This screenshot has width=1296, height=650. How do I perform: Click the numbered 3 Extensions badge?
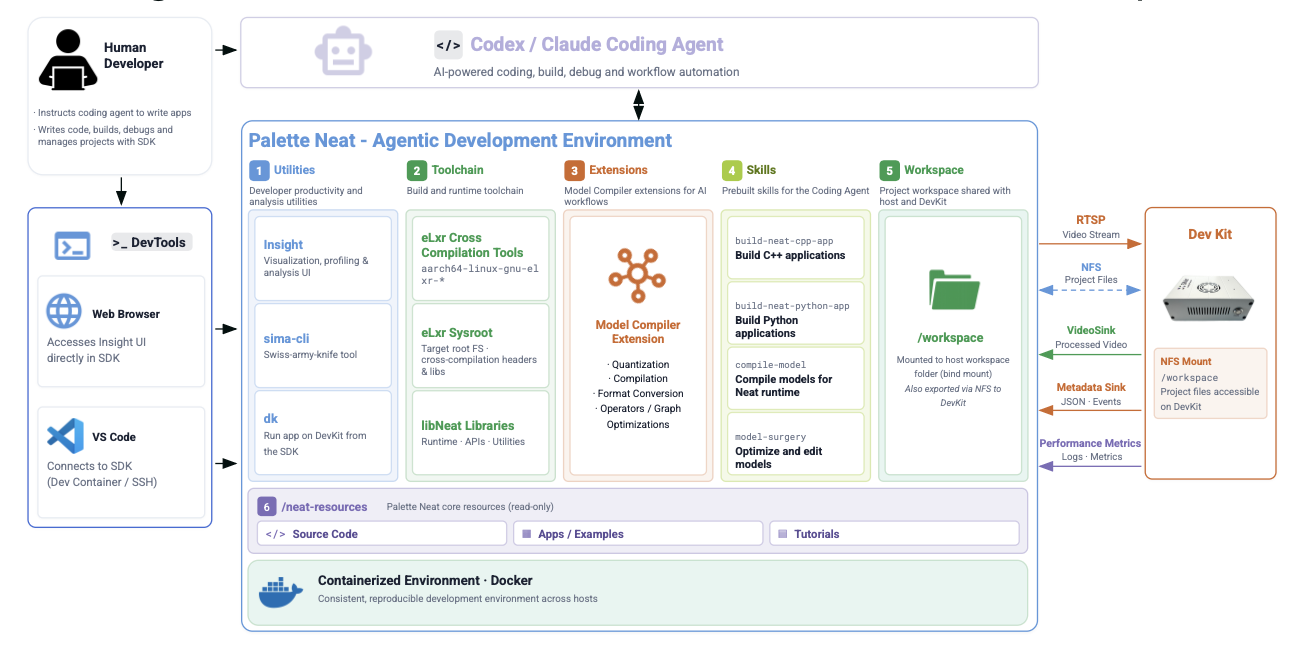tap(573, 170)
